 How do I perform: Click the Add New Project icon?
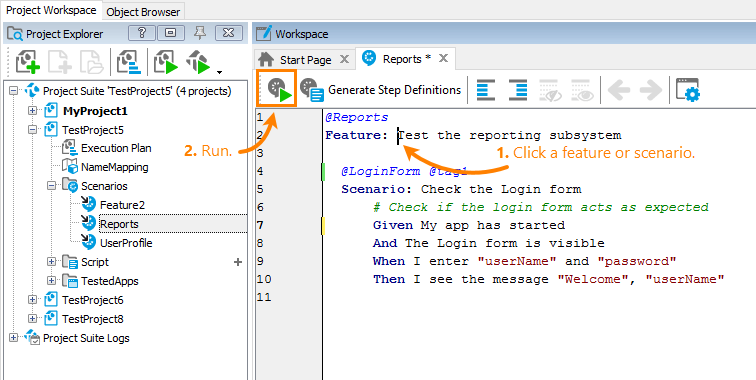(28, 62)
